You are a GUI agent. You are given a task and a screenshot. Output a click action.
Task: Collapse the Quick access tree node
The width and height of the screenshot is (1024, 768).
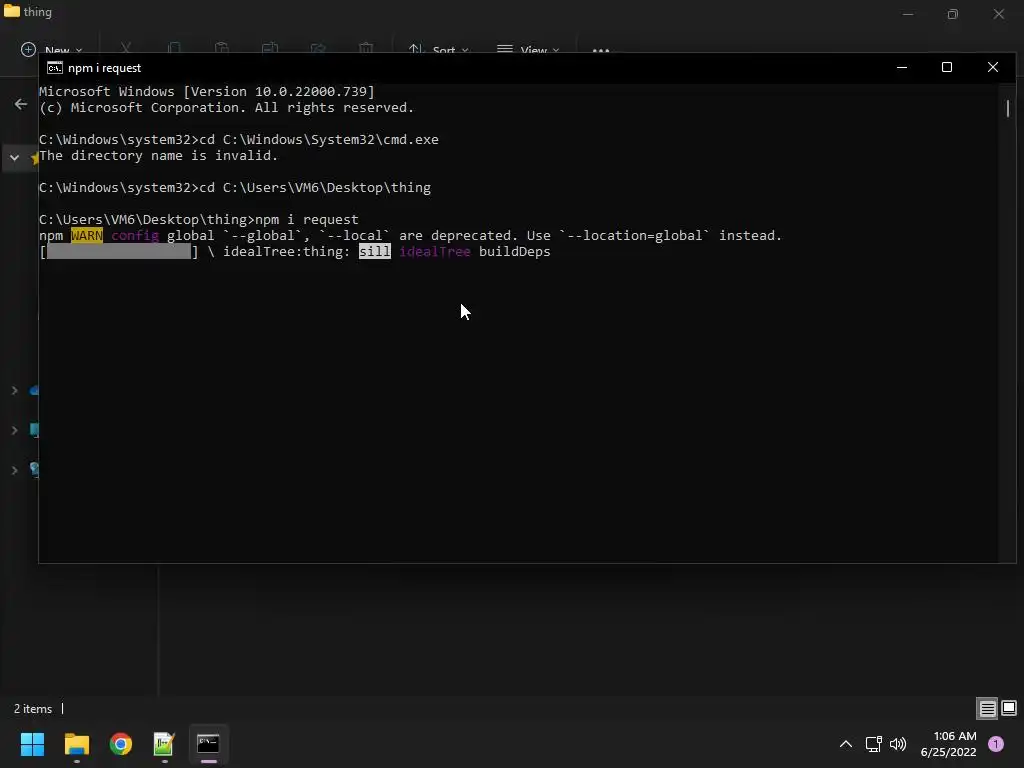14,157
